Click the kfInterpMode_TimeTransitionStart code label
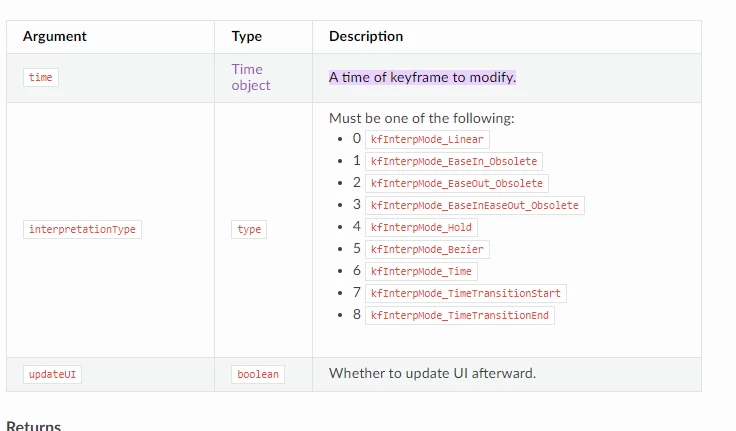 (466, 293)
